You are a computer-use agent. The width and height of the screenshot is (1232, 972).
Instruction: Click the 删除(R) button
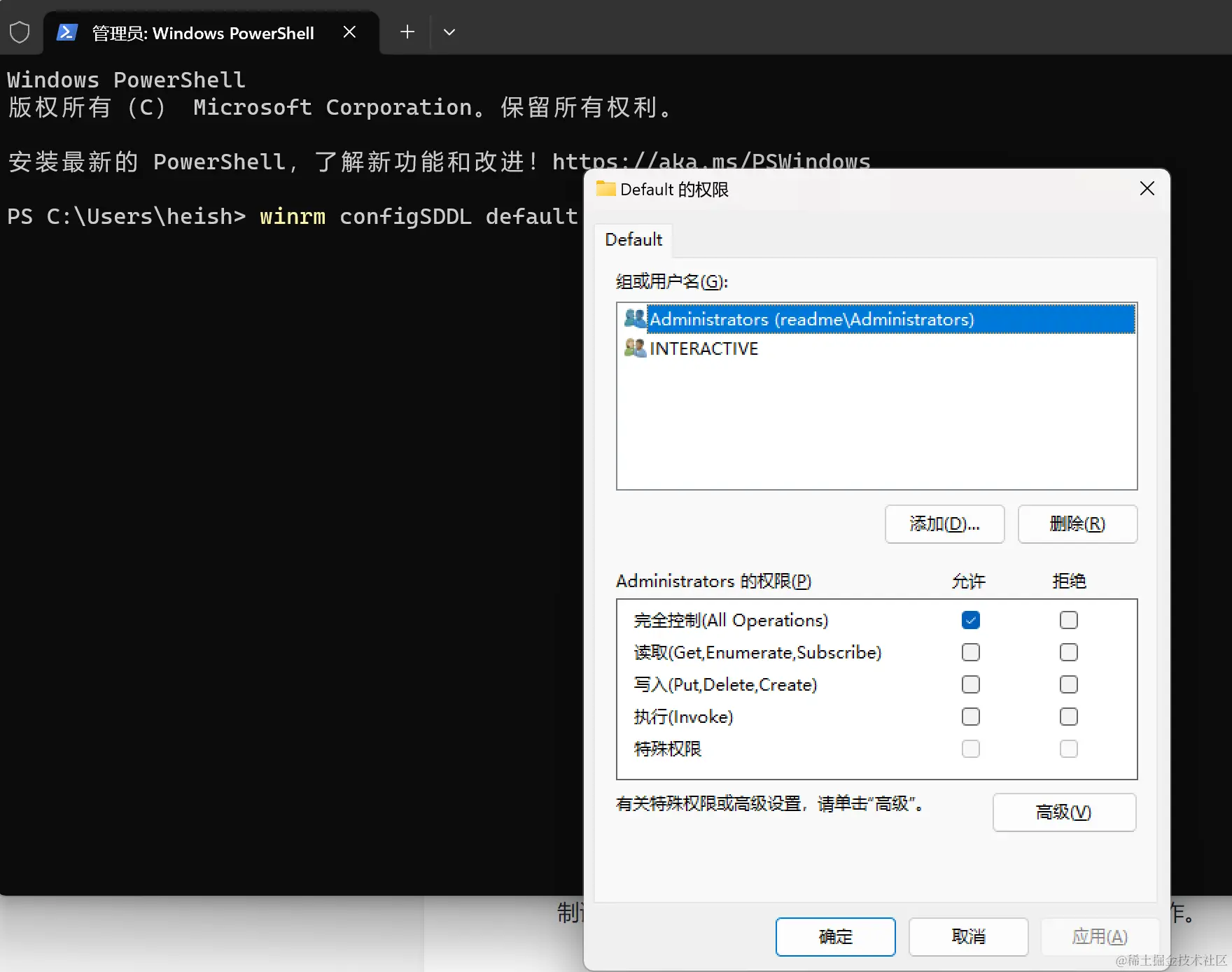click(x=1077, y=524)
